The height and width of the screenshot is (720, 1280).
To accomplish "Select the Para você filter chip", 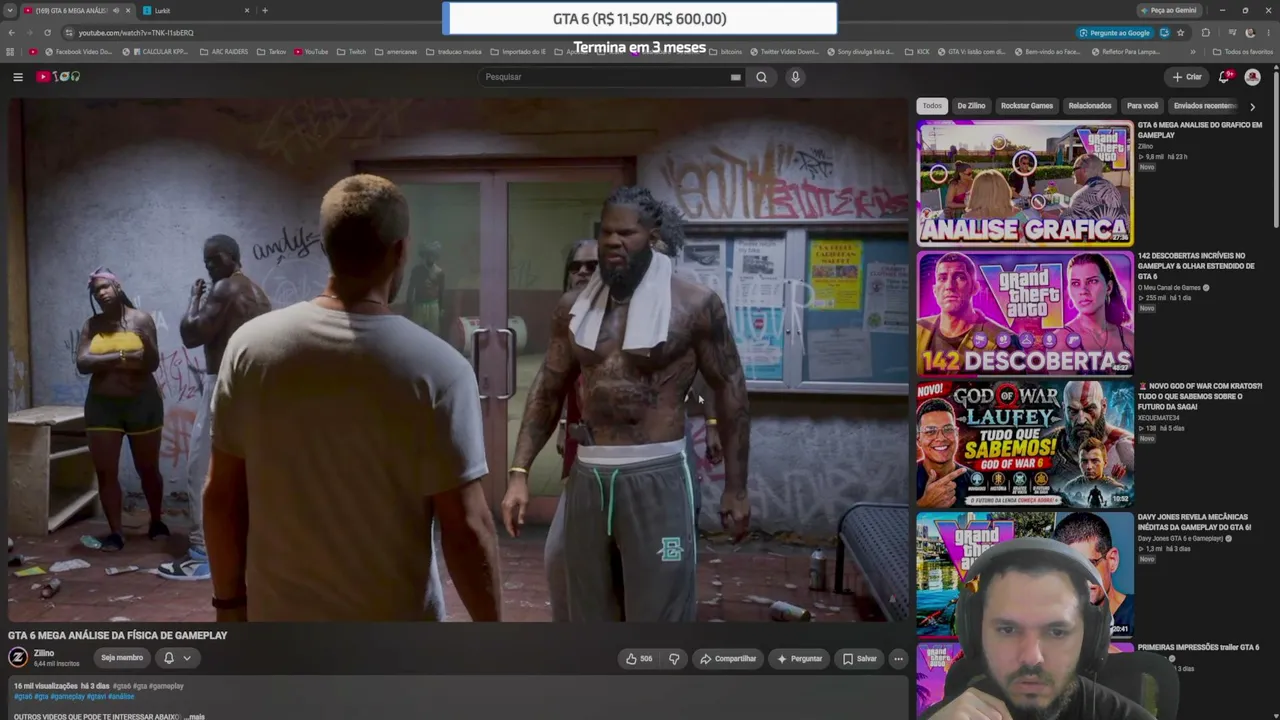I will 1142,106.
